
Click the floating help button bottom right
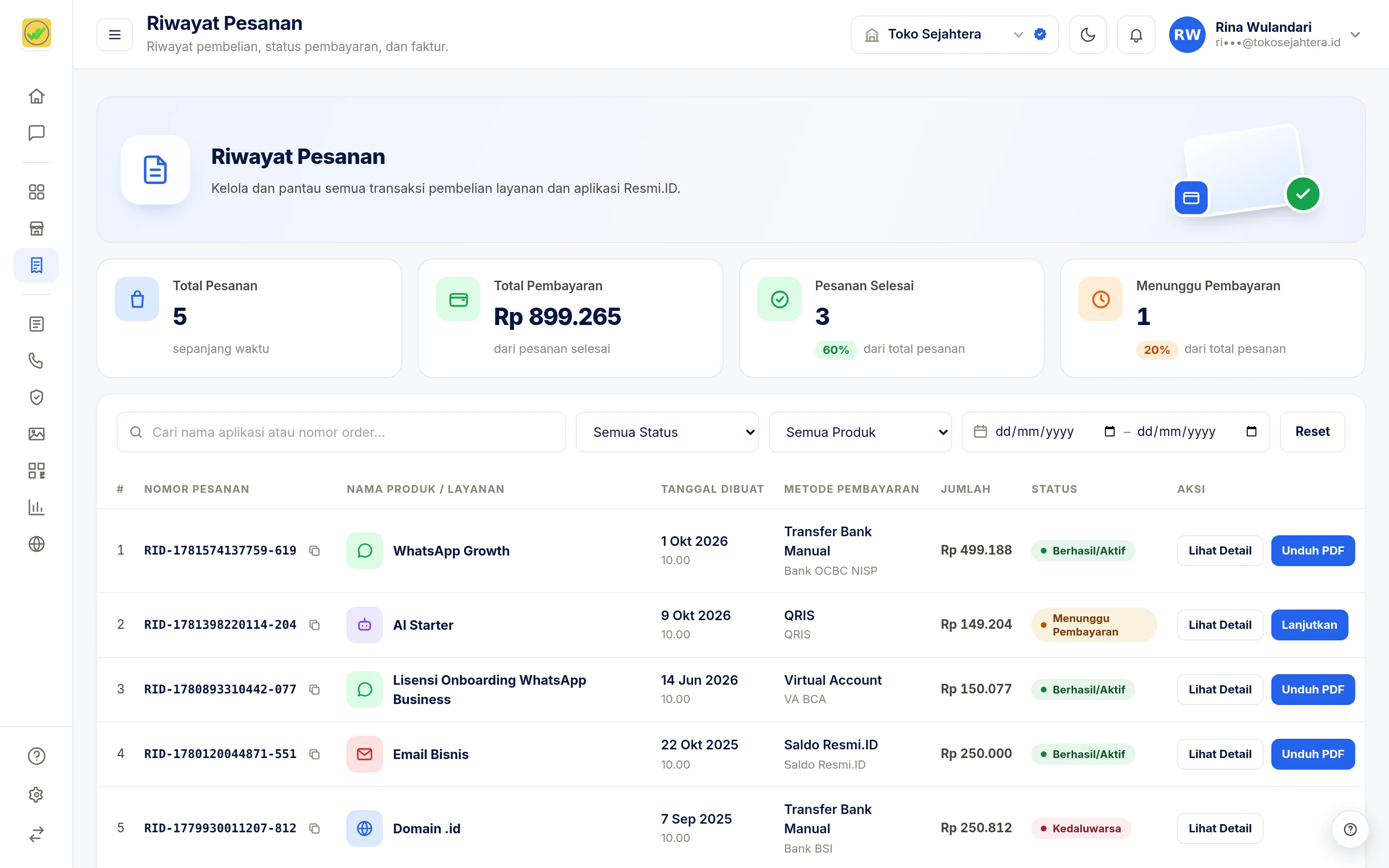click(x=1350, y=829)
